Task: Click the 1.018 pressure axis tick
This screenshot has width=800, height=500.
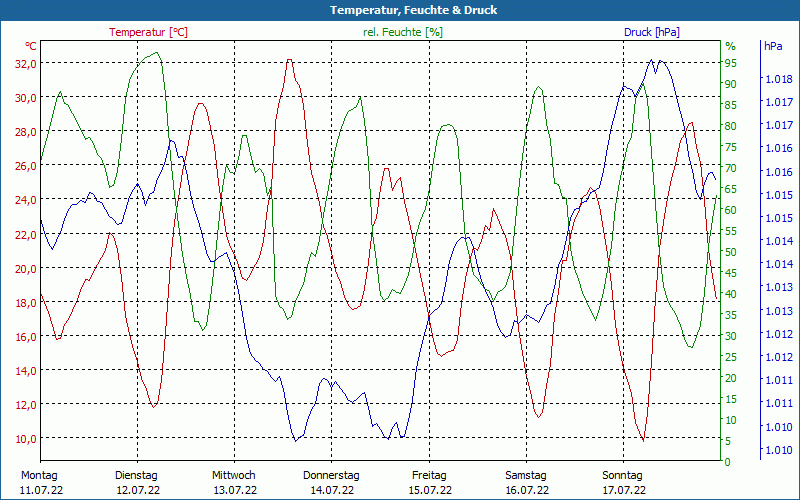Action: [x=778, y=79]
